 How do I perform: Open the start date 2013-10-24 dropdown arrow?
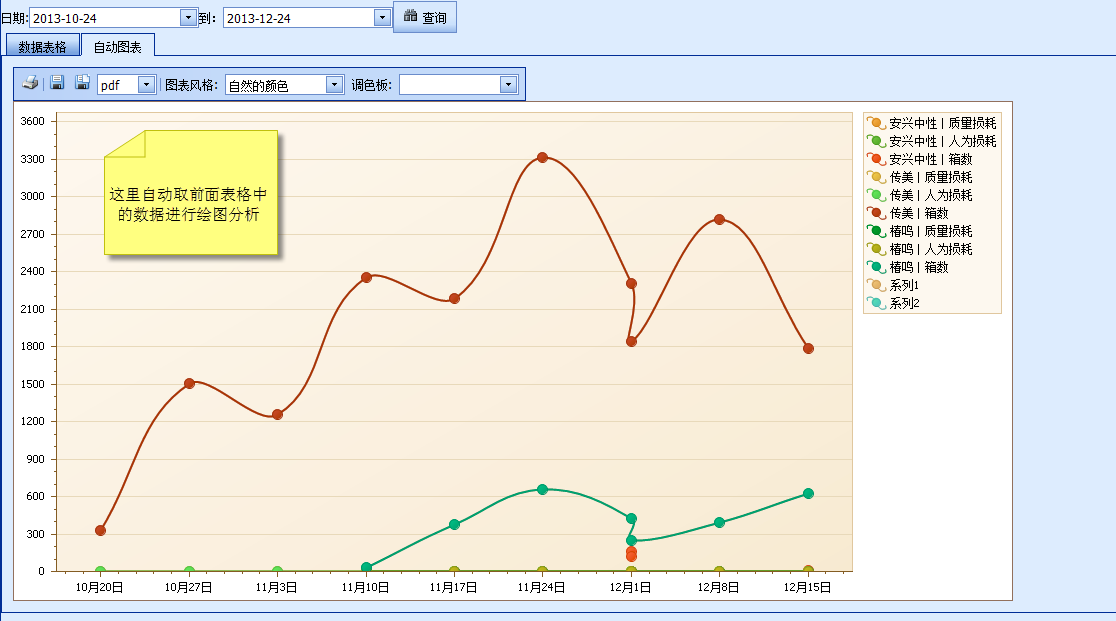click(x=188, y=18)
